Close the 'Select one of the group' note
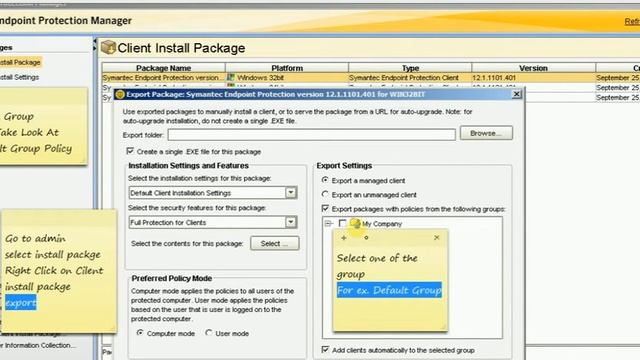Image resolution: width=640 pixels, height=360 pixels. tap(437, 237)
